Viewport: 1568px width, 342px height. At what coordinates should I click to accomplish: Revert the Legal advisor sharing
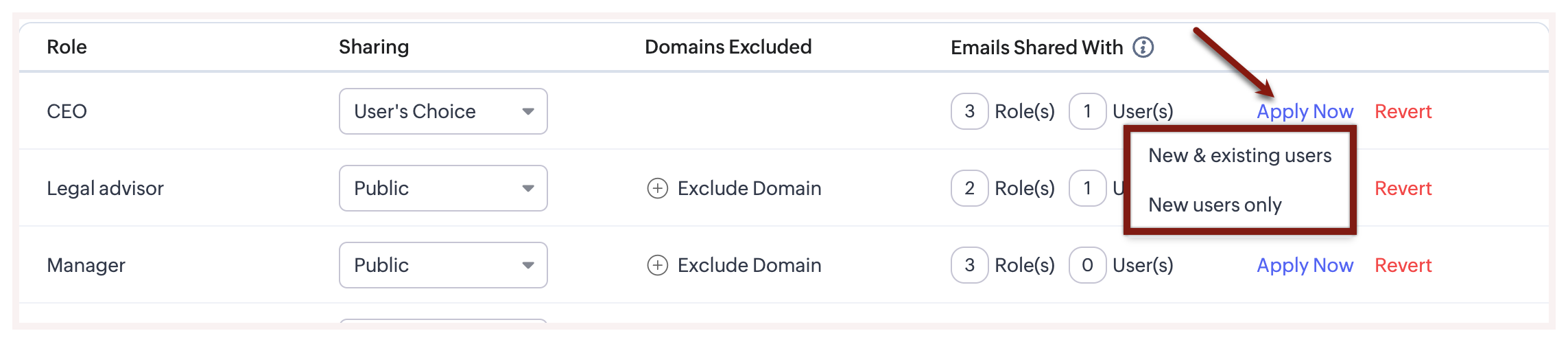(1403, 188)
